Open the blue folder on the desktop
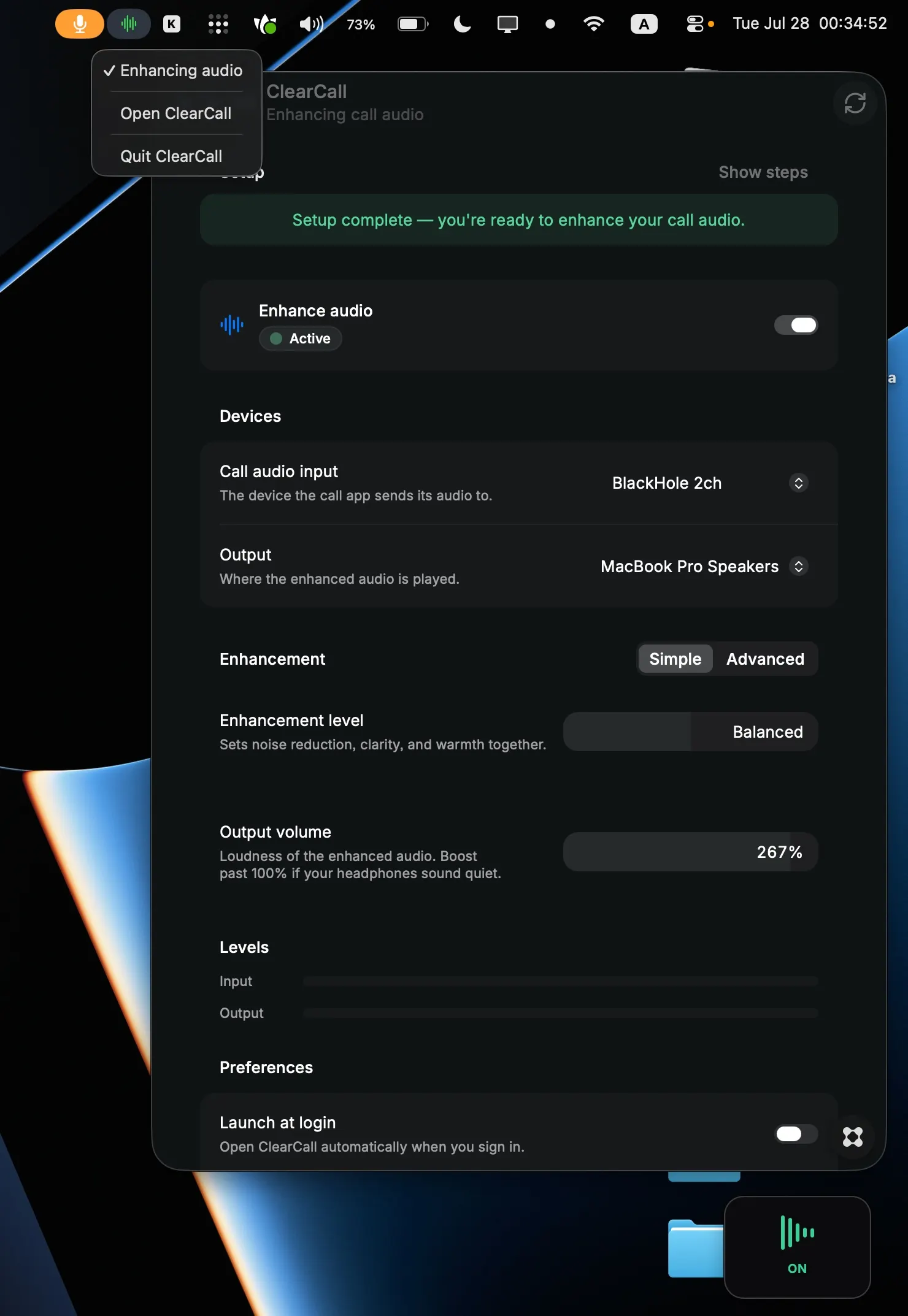The width and height of the screenshot is (908, 1316). click(x=696, y=1248)
